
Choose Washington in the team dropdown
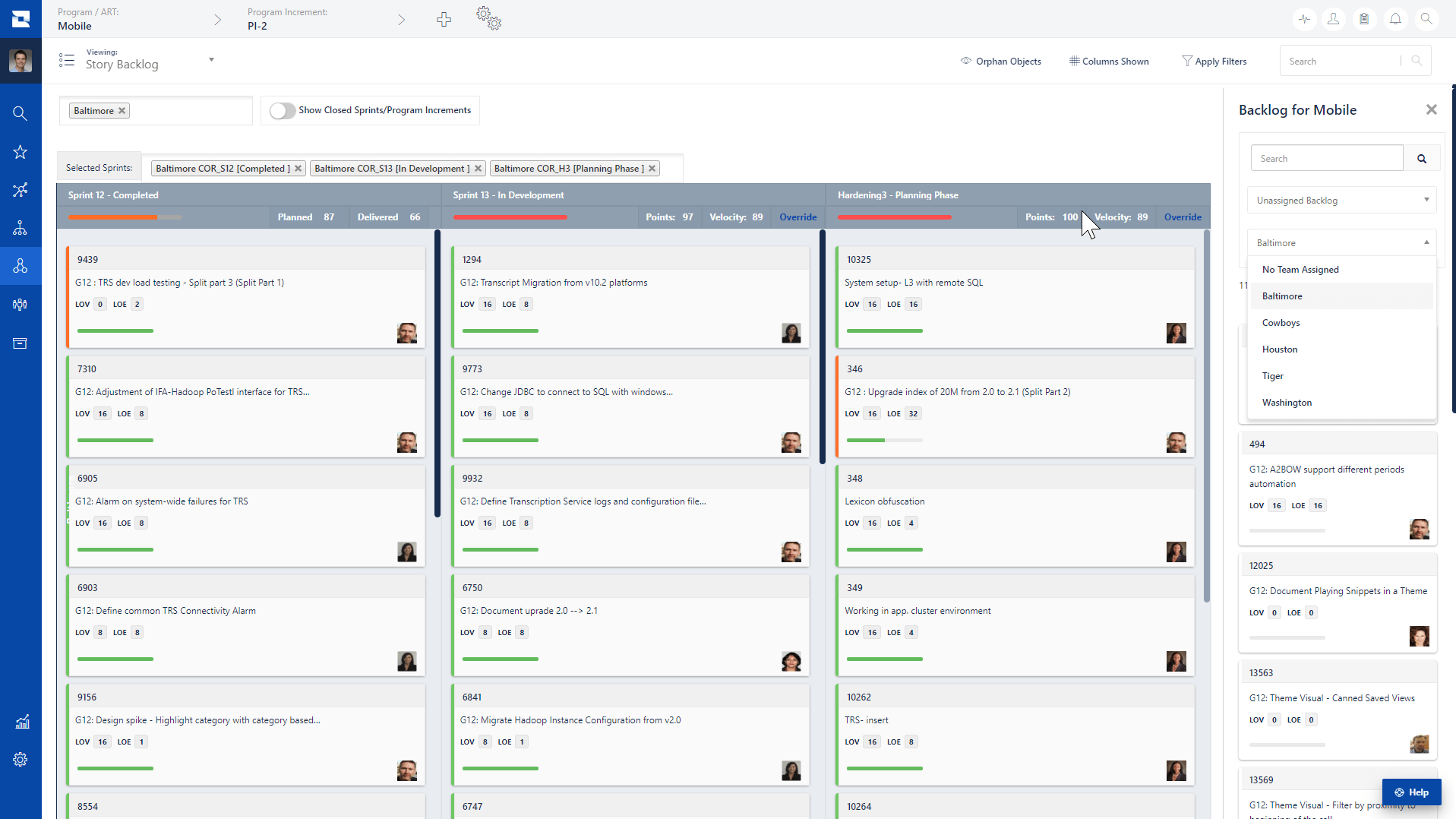pos(1286,402)
